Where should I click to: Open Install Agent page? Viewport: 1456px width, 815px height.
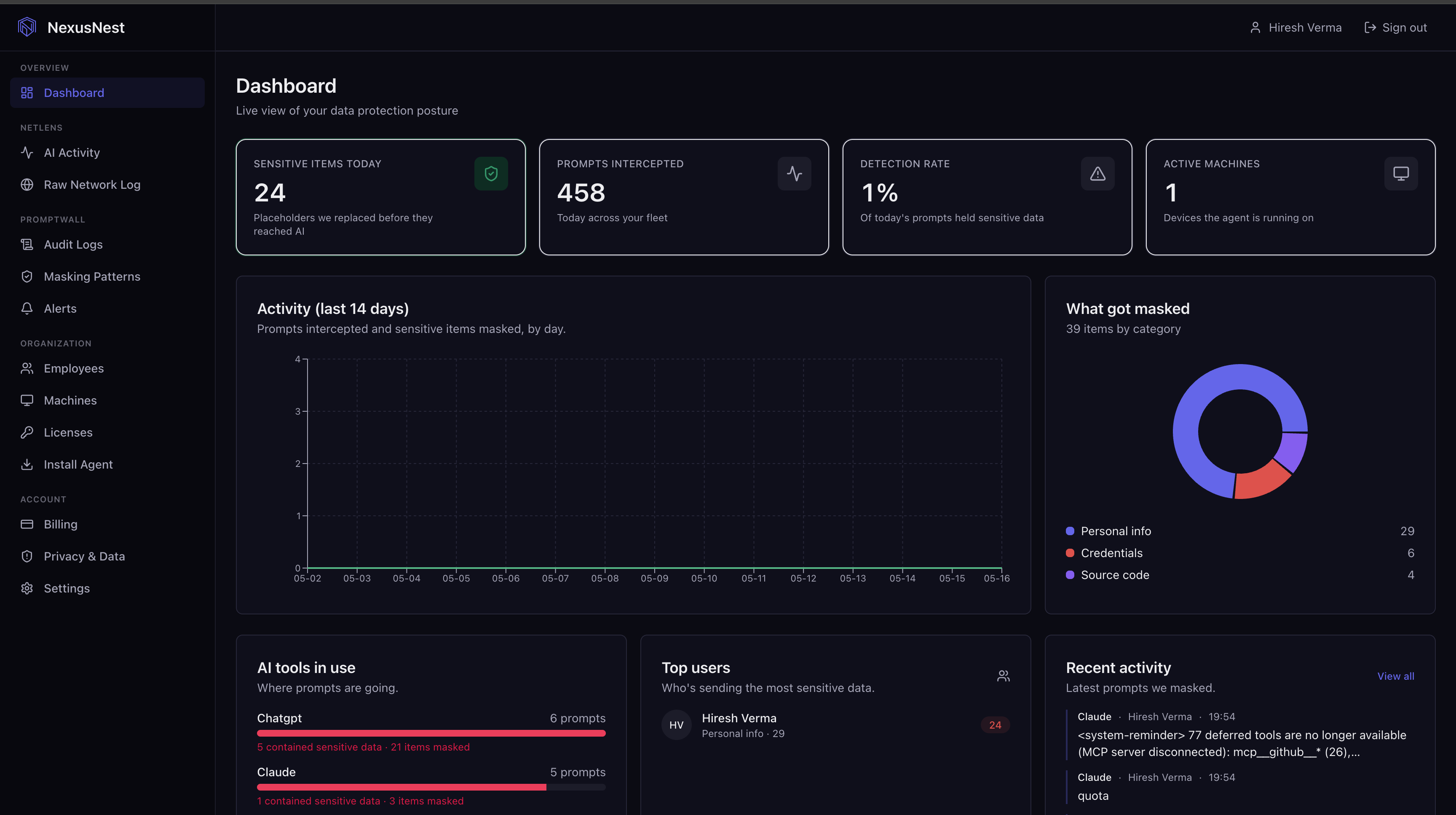tap(107, 464)
